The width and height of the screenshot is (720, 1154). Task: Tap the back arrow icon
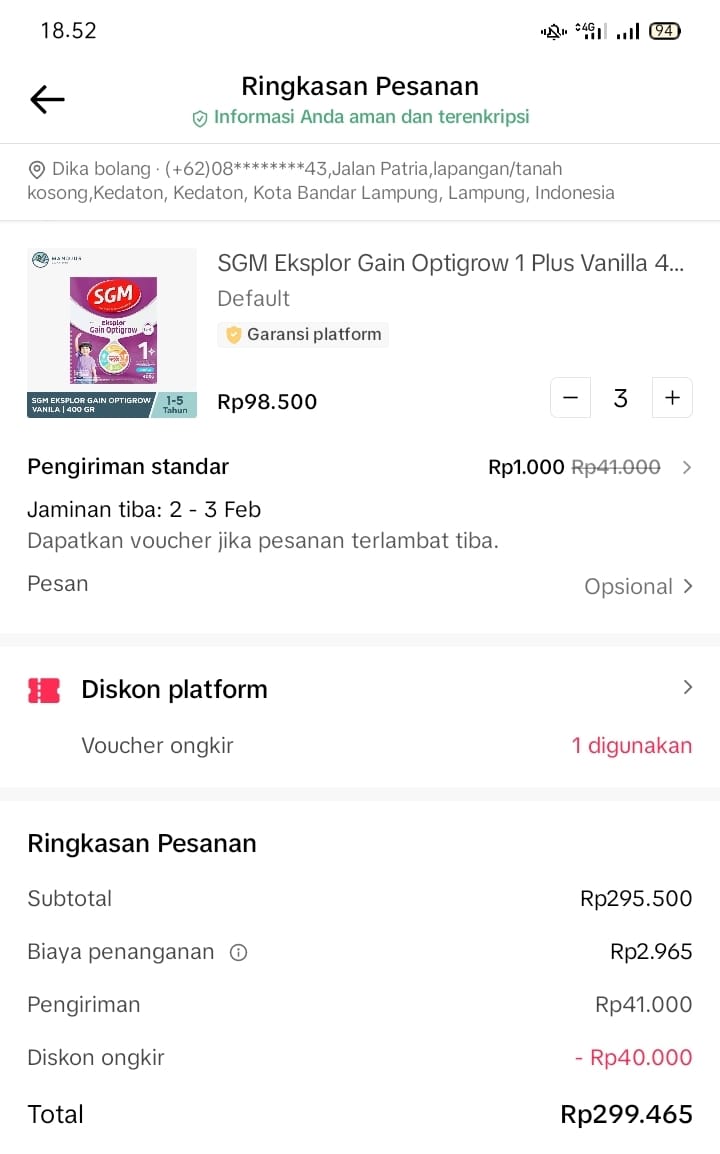[47, 99]
